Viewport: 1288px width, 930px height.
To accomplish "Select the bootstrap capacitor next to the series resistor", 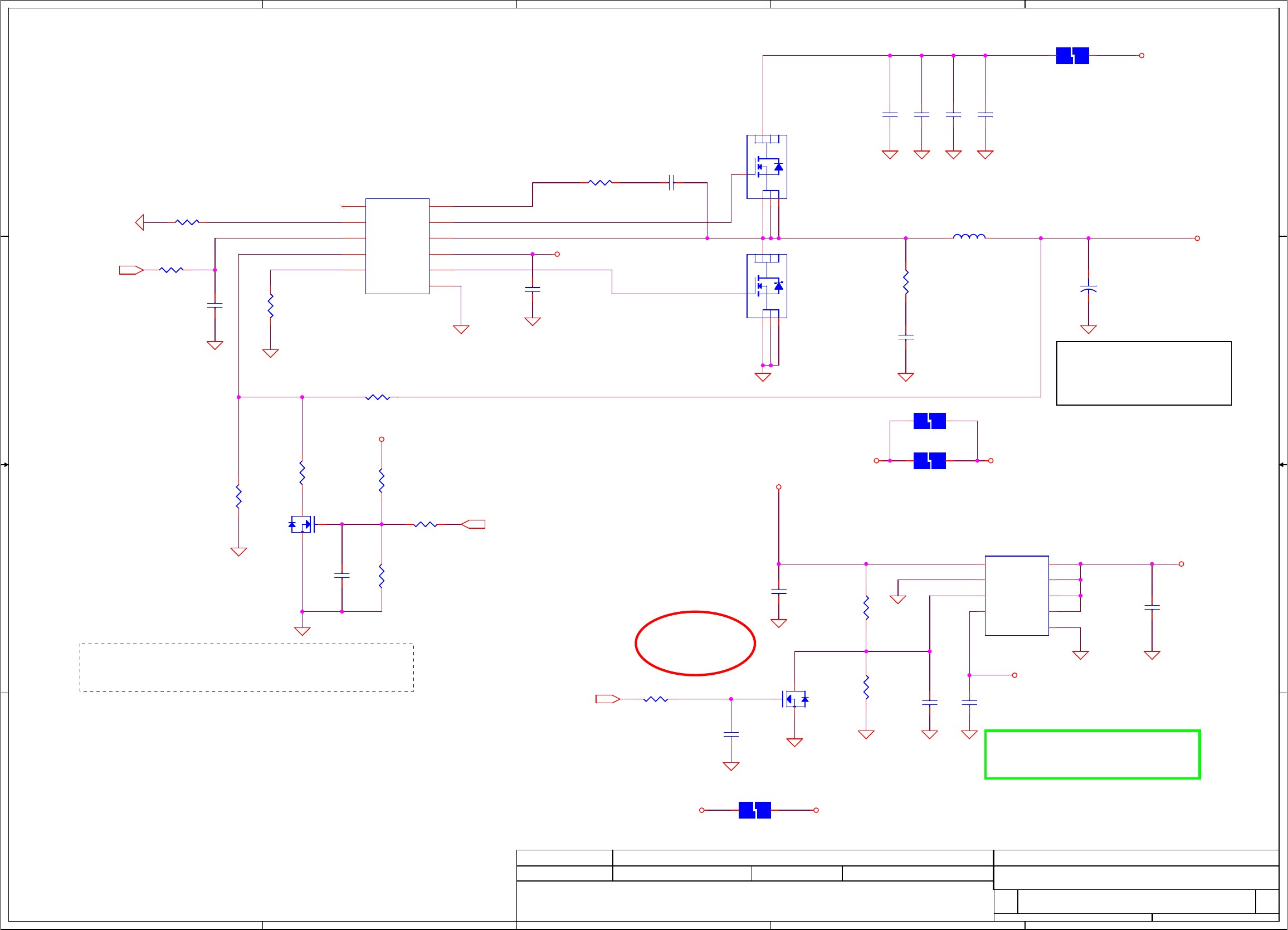I will coord(671,182).
